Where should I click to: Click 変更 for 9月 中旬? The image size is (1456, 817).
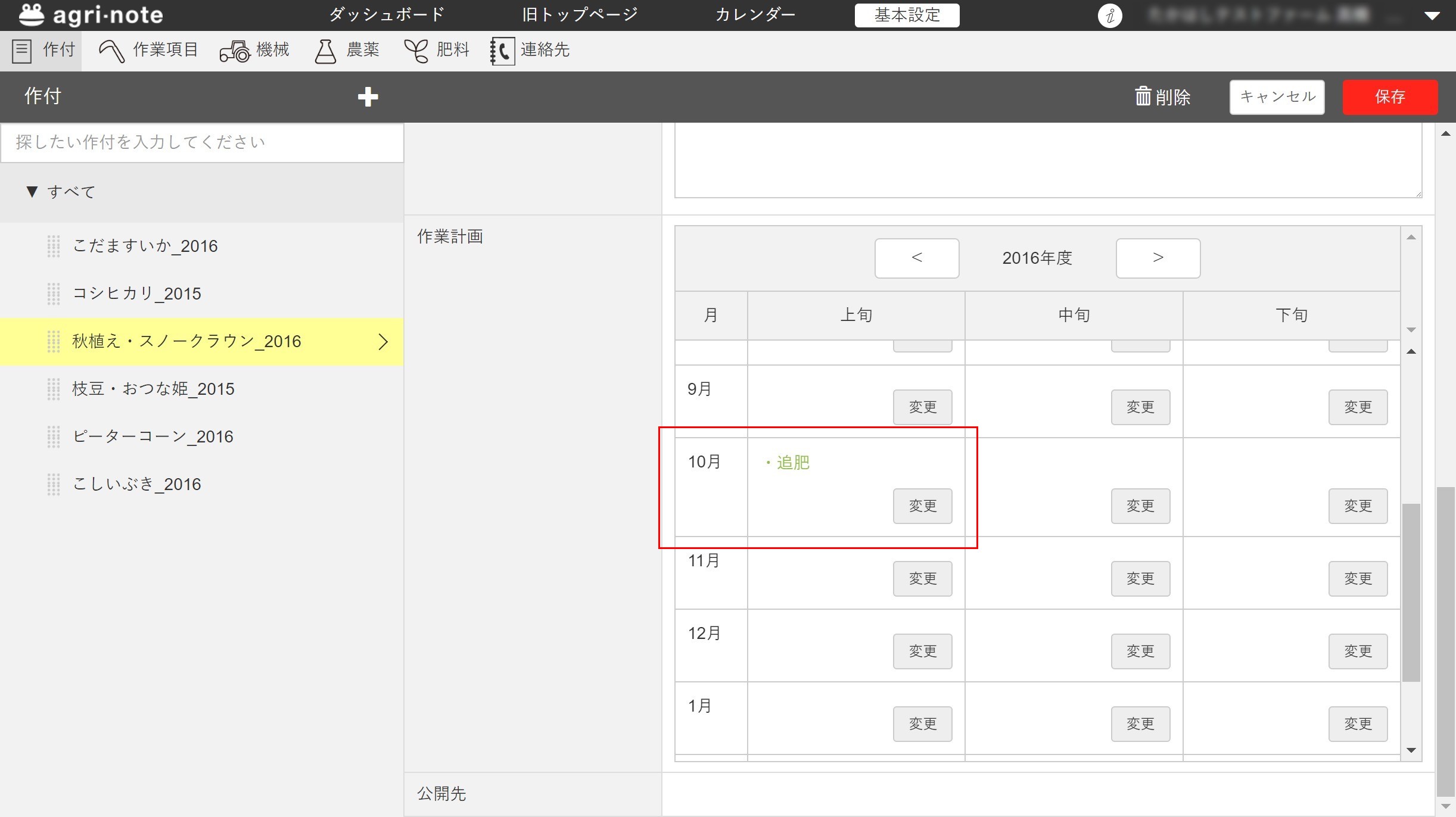[1140, 407]
